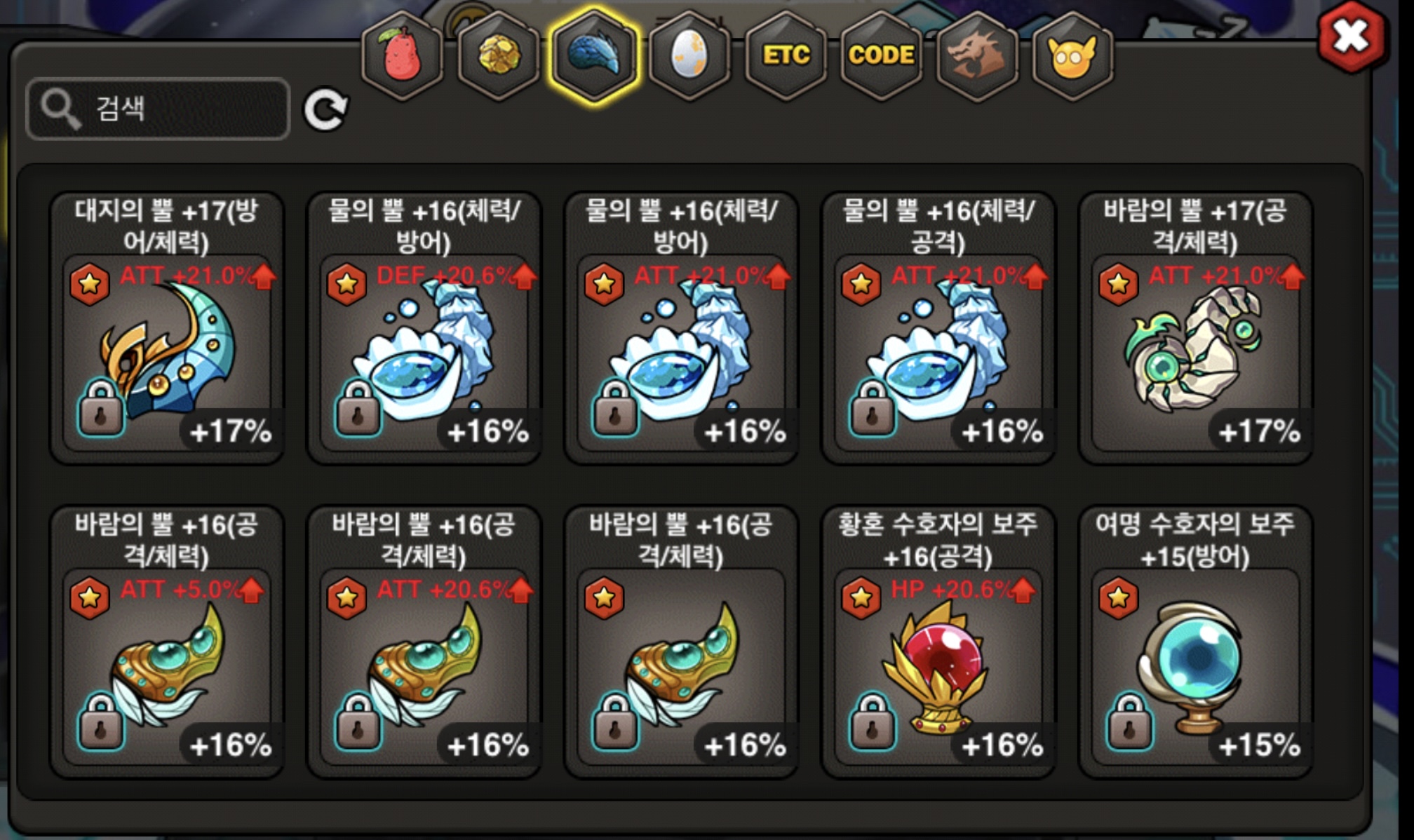The width and height of the screenshot is (1414, 840).
Task: Open the spotted egg category tab
Action: [x=689, y=55]
